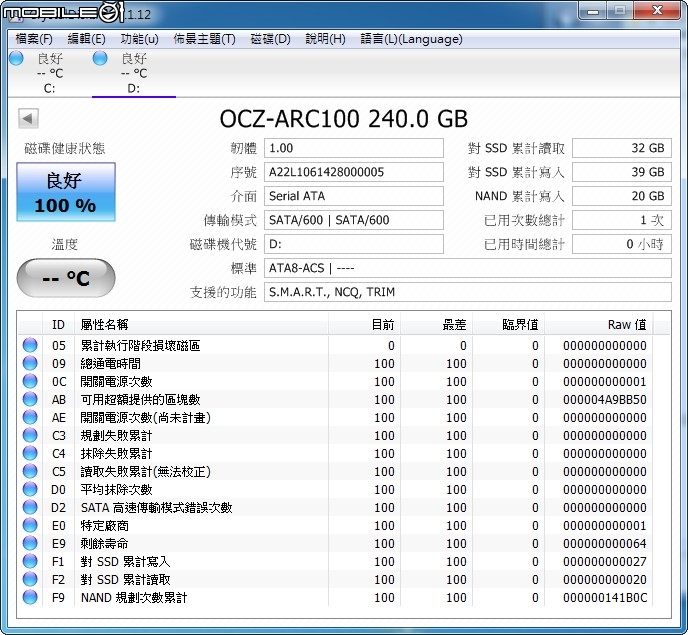688x635 pixels.
Task: Select the 讀取失敗累計(無法校正) attribute name
Action: tap(146, 472)
